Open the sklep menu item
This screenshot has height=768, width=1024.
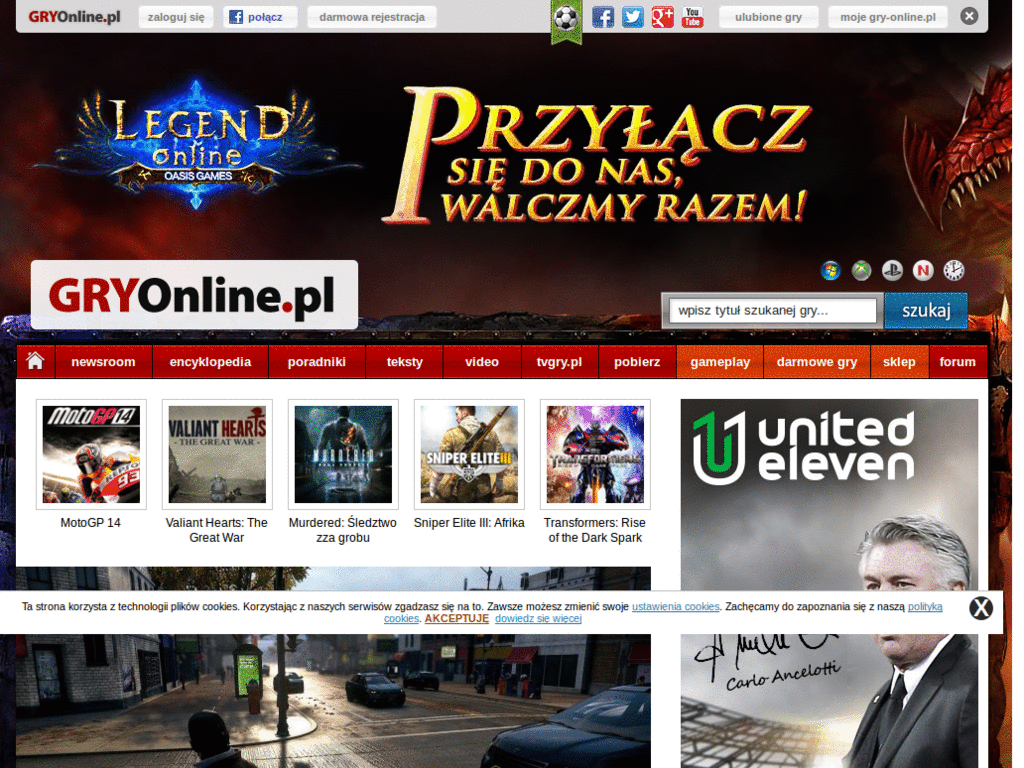899,362
